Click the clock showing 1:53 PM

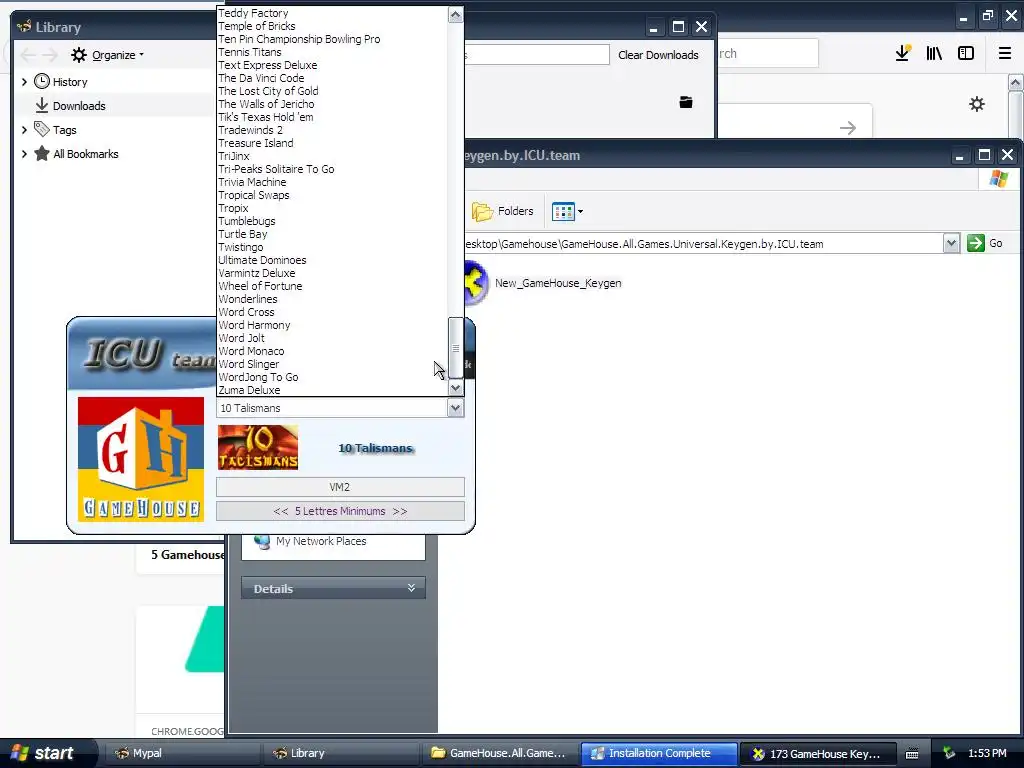(987, 753)
